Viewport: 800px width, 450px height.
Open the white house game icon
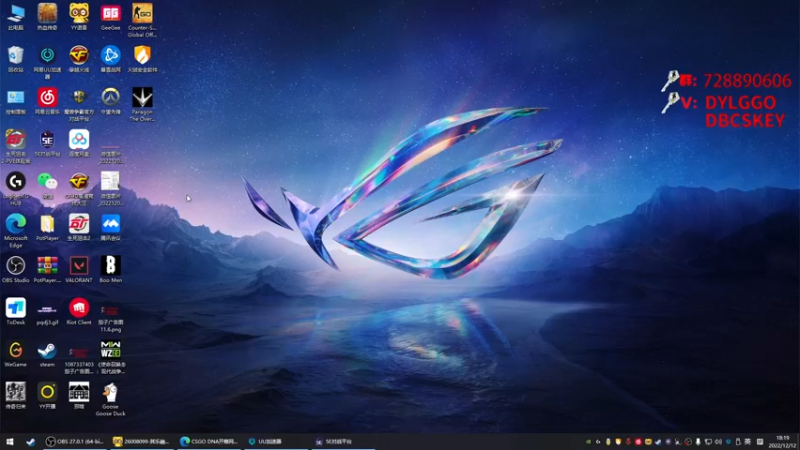(x=79, y=396)
